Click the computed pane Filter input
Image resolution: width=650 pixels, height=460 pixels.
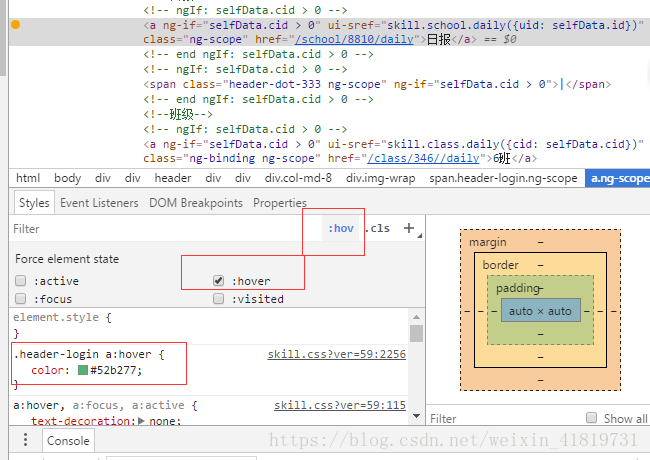click(x=504, y=419)
